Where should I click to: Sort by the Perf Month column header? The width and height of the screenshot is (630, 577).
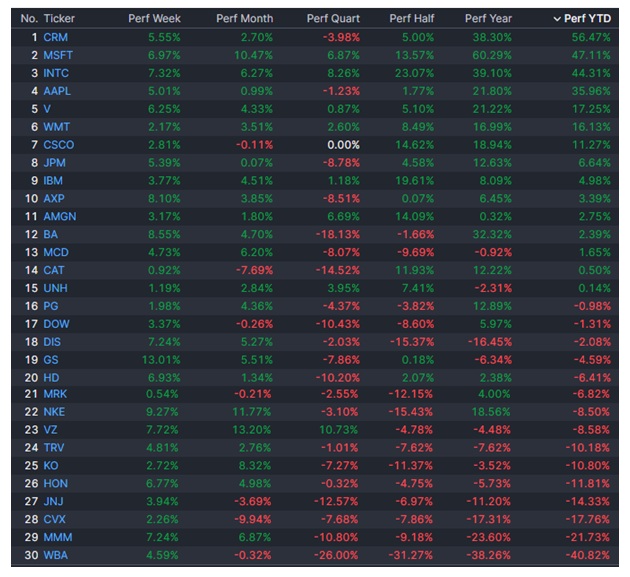244,18
